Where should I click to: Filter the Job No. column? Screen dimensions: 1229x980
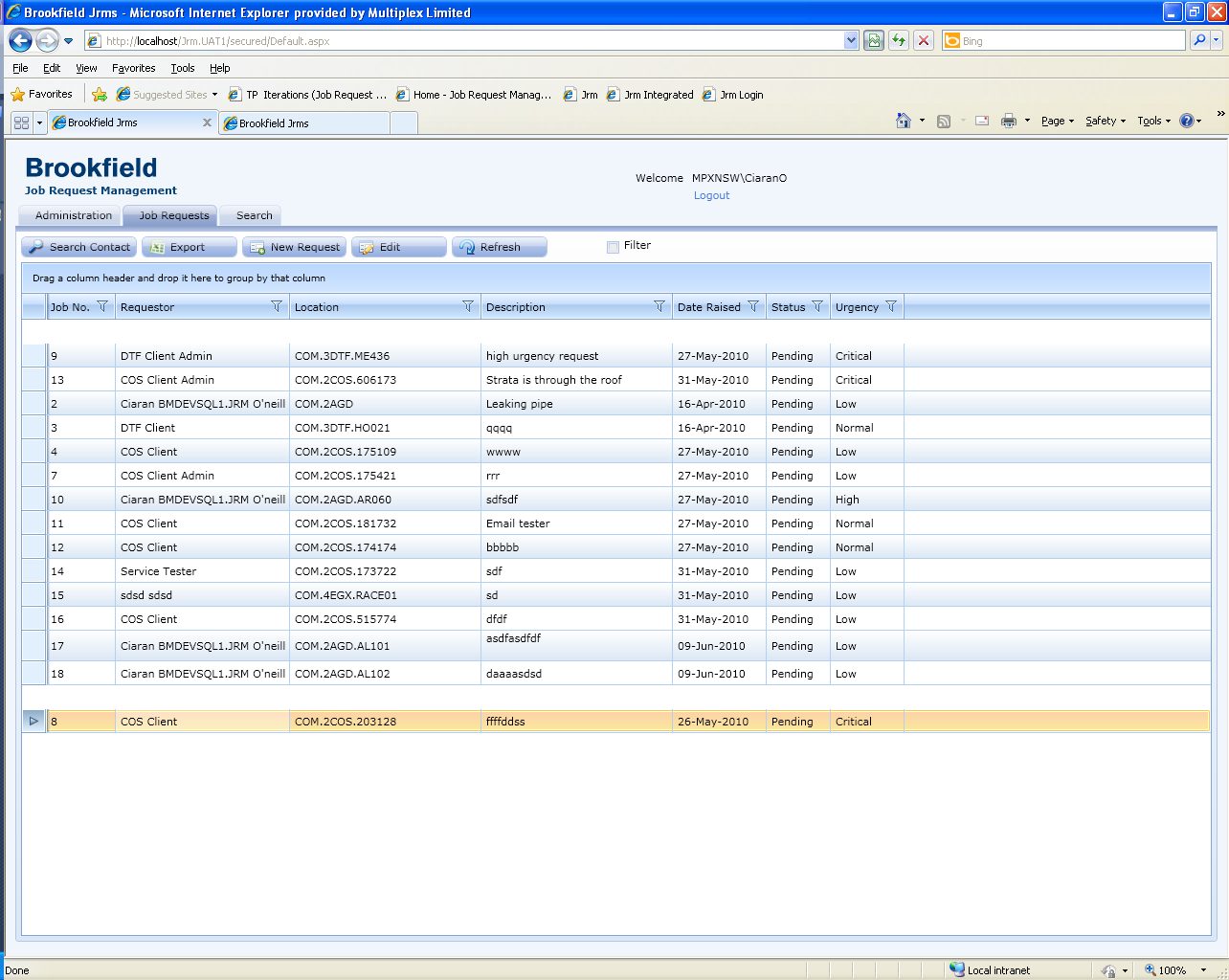[102, 306]
